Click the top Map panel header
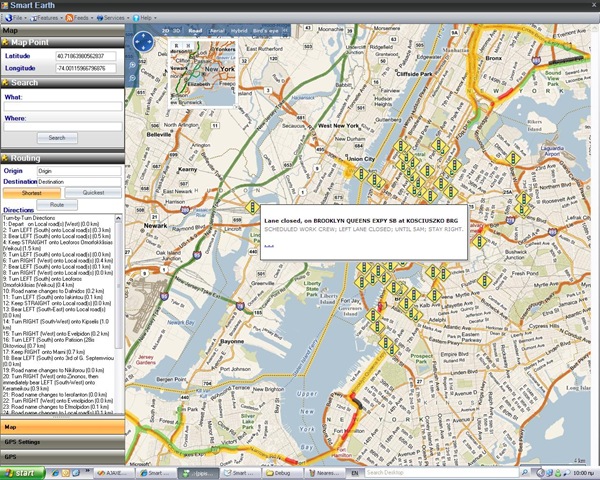This screenshot has height=480, width=600. (62, 30)
